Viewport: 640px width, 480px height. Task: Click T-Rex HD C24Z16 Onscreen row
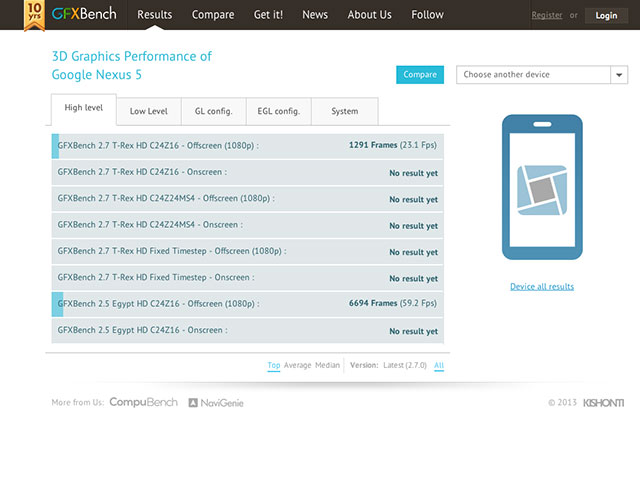pyautogui.click(x=247, y=172)
